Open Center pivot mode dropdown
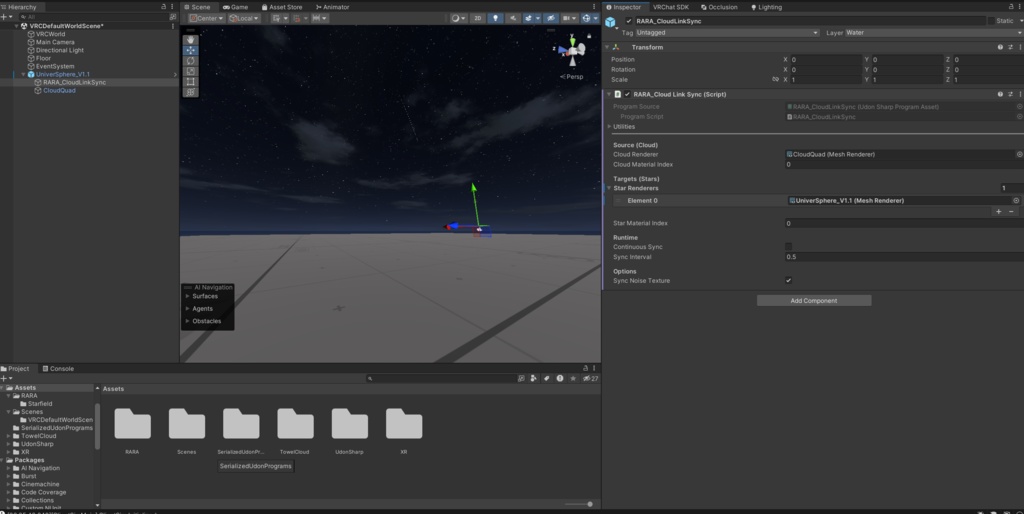This screenshot has height=514, width=1024. [x=206, y=18]
